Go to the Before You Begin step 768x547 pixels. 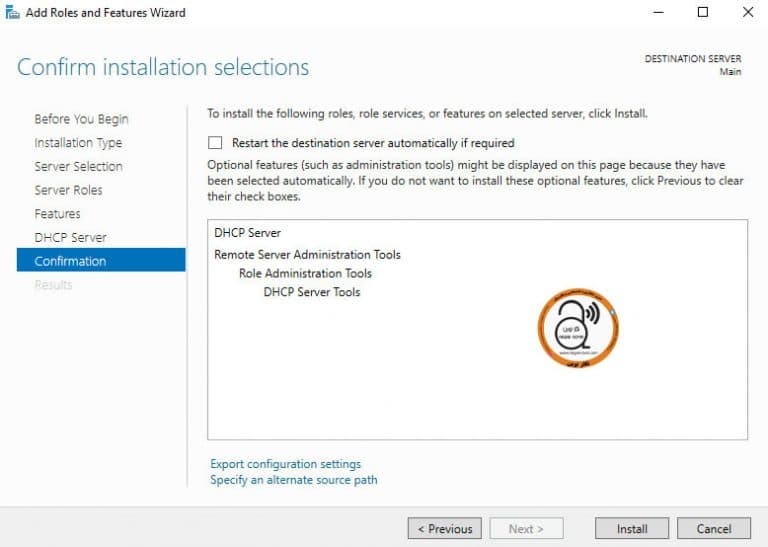[81, 119]
